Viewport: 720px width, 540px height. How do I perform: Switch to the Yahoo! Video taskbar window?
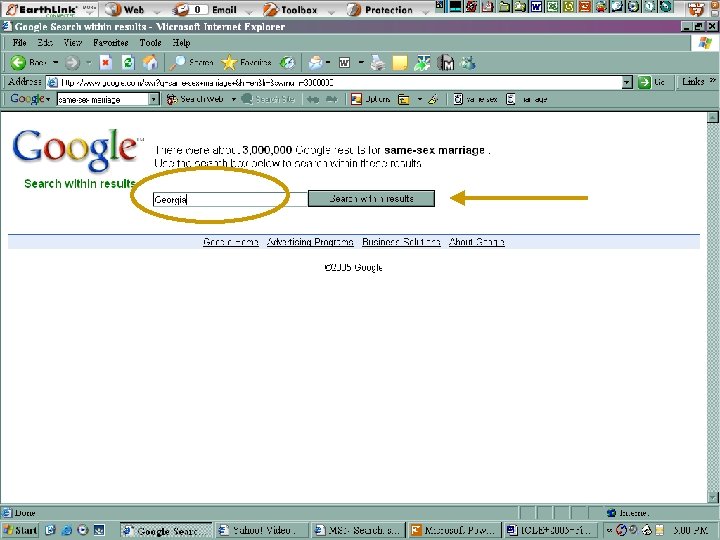(x=261, y=530)
